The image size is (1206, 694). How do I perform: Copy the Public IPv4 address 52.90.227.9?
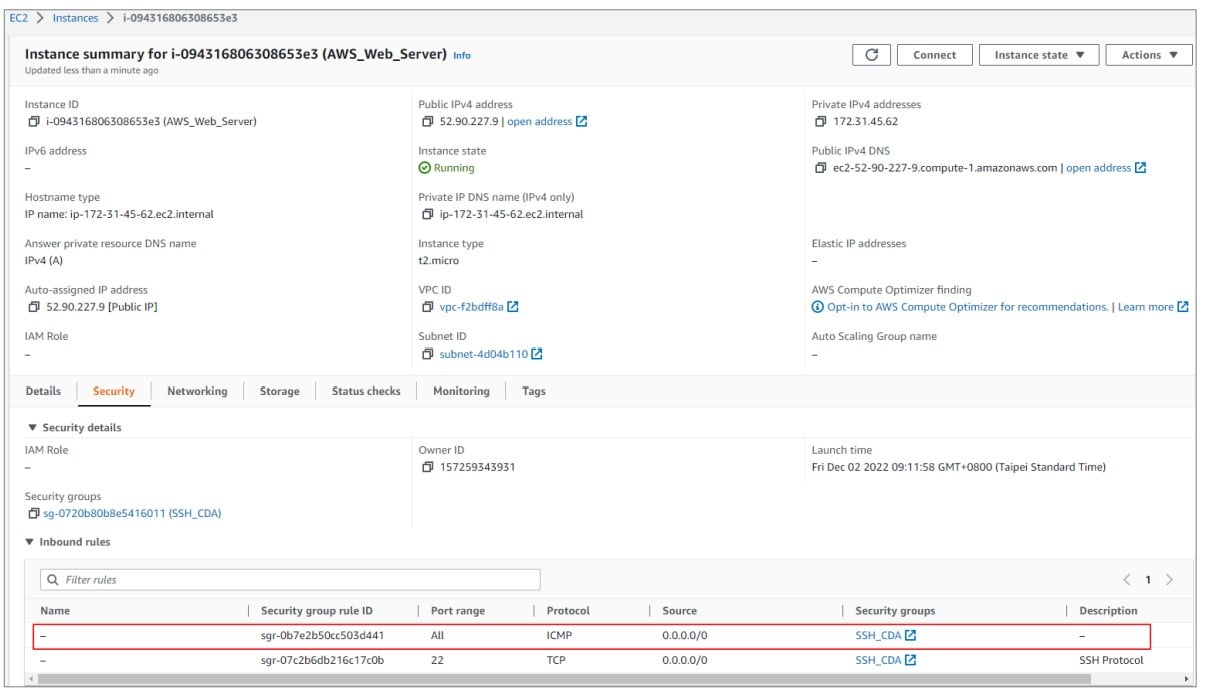(428, 122)
